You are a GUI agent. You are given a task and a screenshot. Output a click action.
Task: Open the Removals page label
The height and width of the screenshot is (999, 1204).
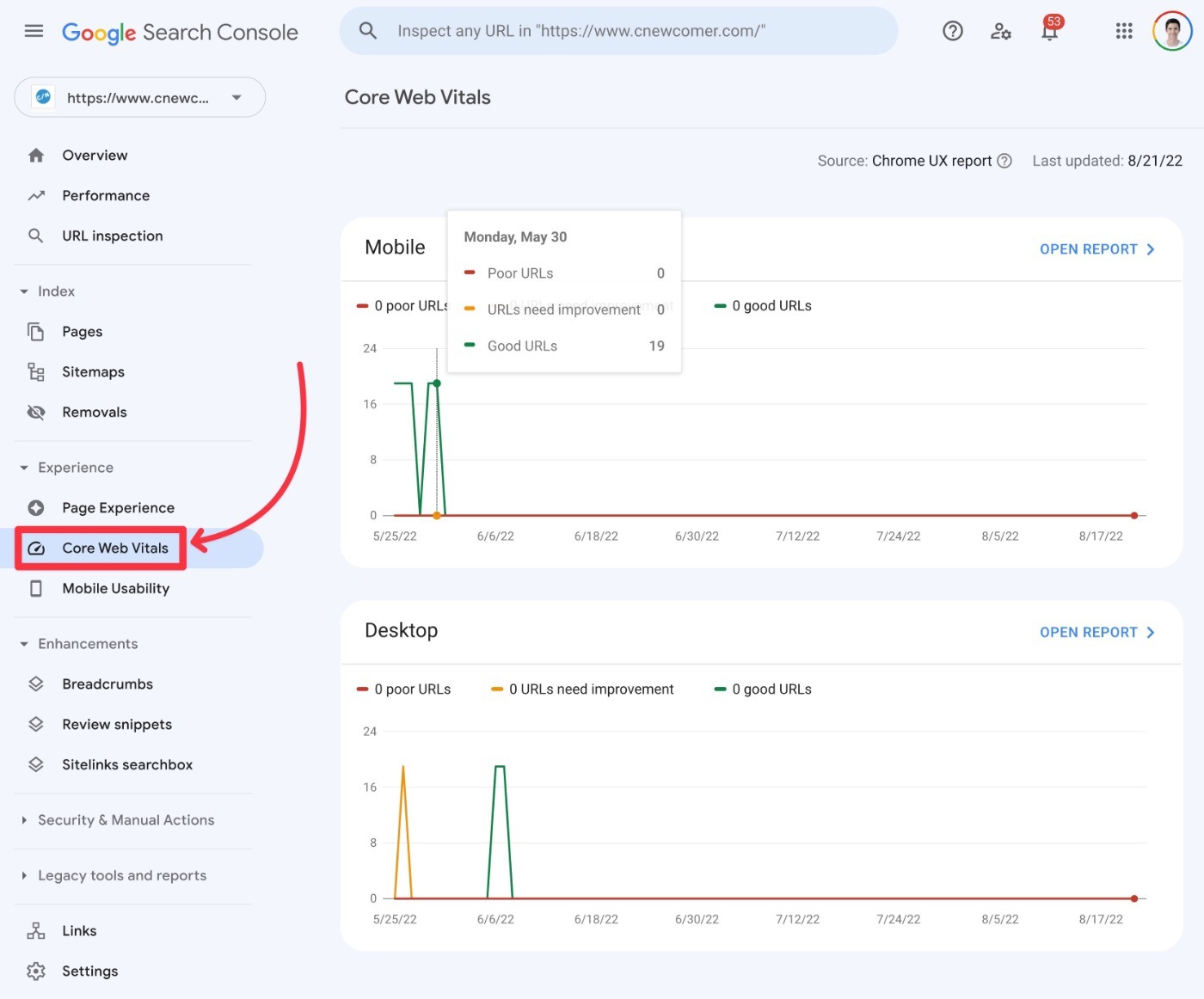click(95, 412)
